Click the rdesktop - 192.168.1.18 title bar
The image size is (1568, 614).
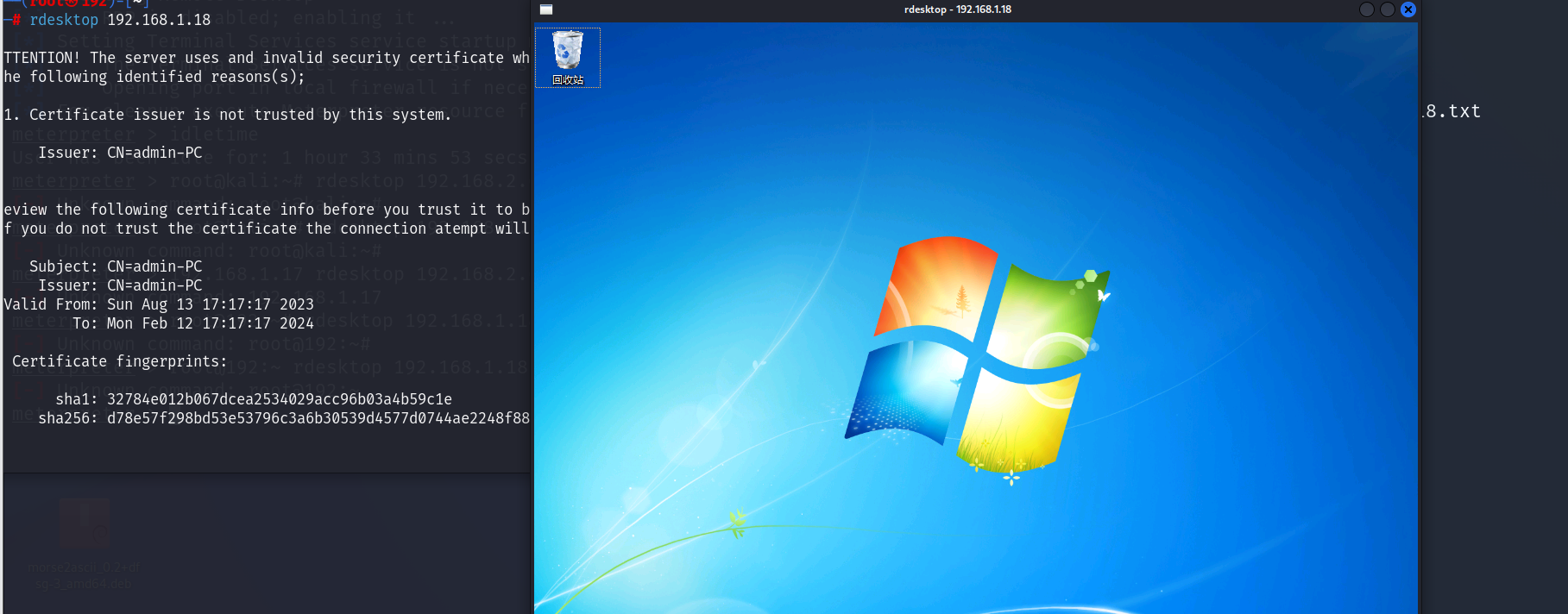pyautogui.click(x=958, y=9)
